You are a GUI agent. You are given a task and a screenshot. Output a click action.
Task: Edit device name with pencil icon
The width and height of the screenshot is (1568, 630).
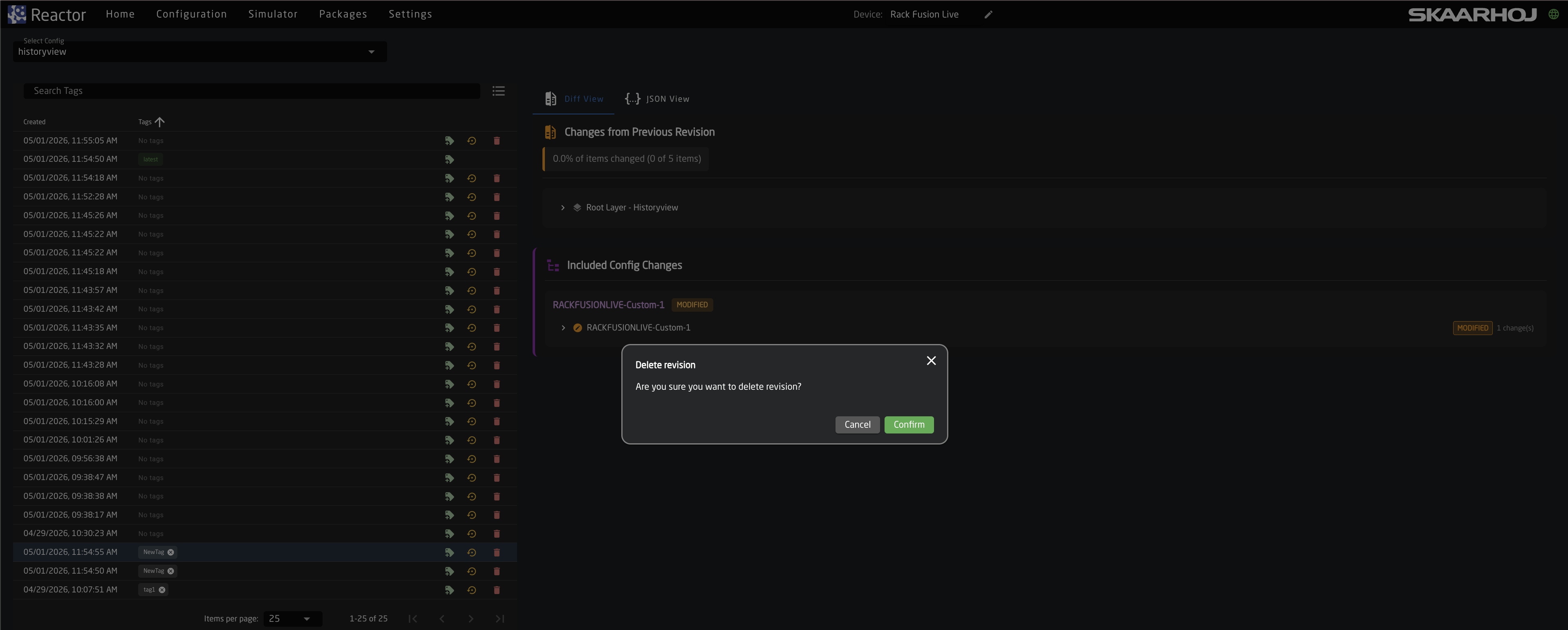[988, 15]
